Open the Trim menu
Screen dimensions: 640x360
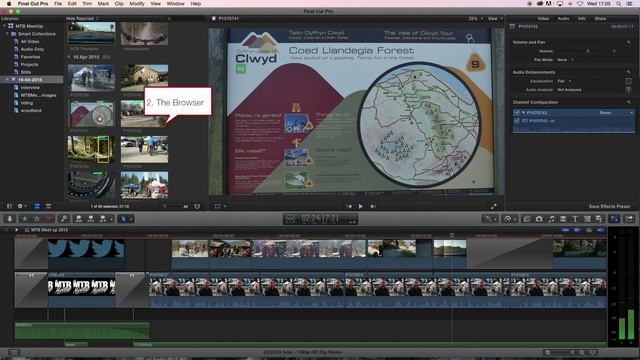click(87, 4)
